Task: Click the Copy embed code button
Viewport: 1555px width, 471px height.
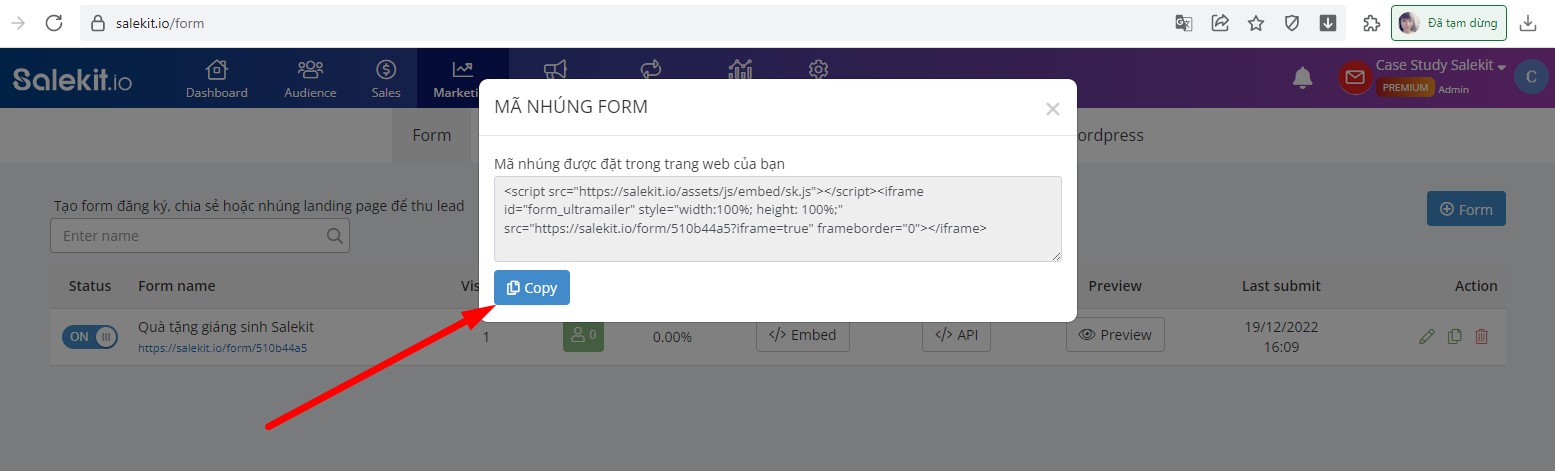Action: (532, 288)
